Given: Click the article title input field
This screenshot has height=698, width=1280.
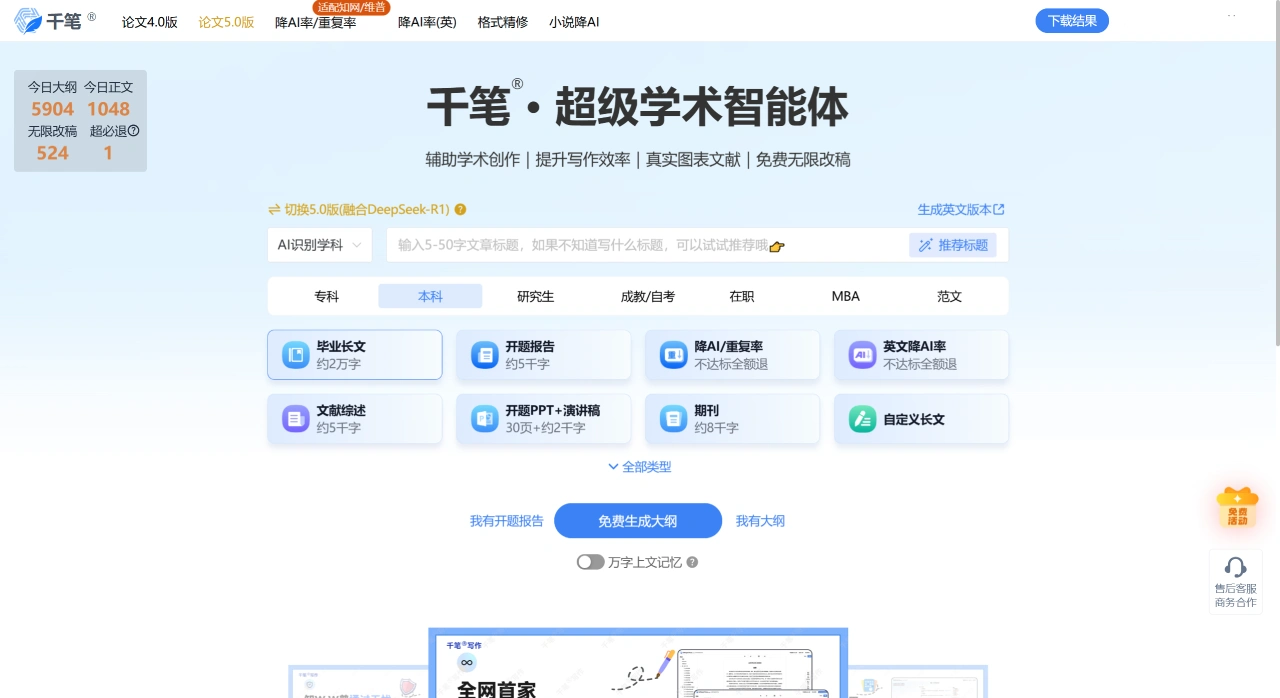Looking at the screenshot, I should pos(640,244).
